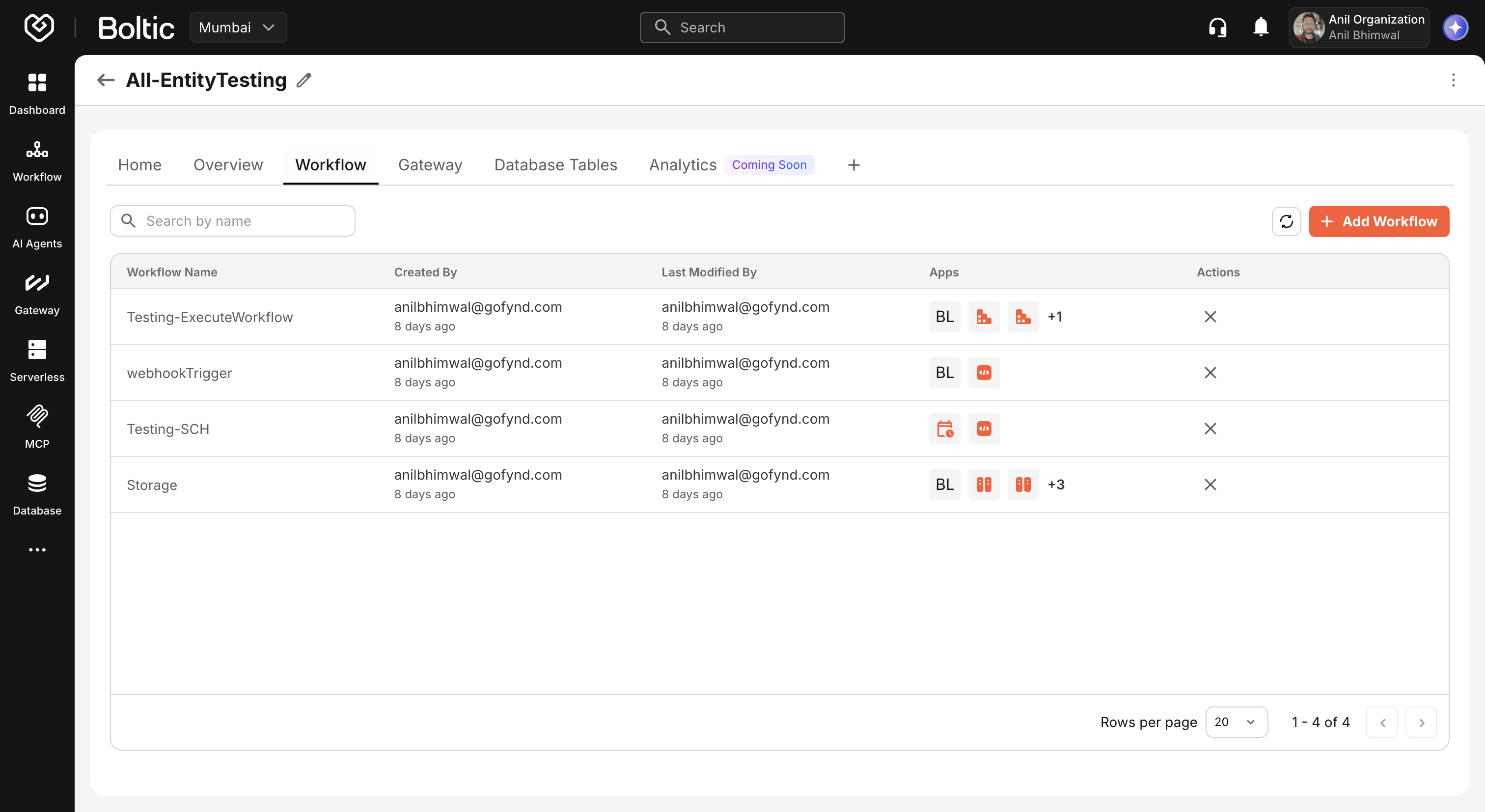Open the page options kebab menu

[x=1453, y=80]
